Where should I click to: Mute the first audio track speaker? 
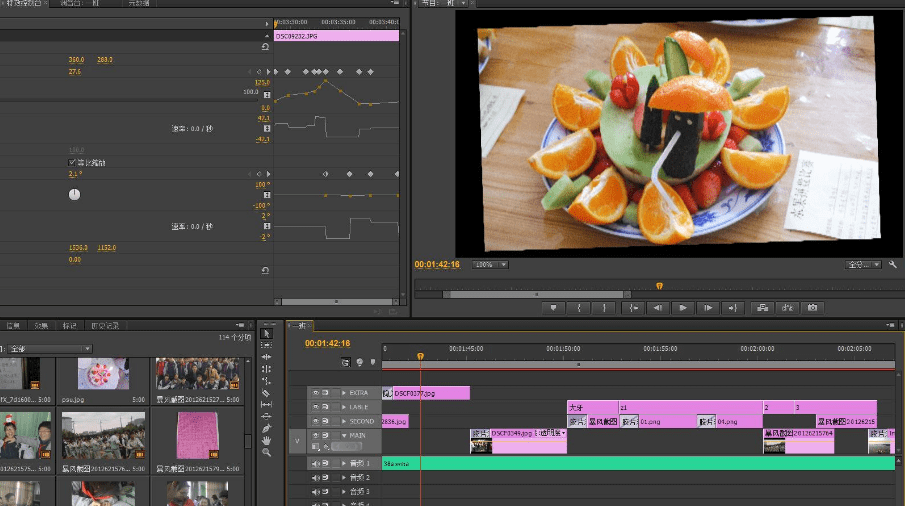(316, 464)
